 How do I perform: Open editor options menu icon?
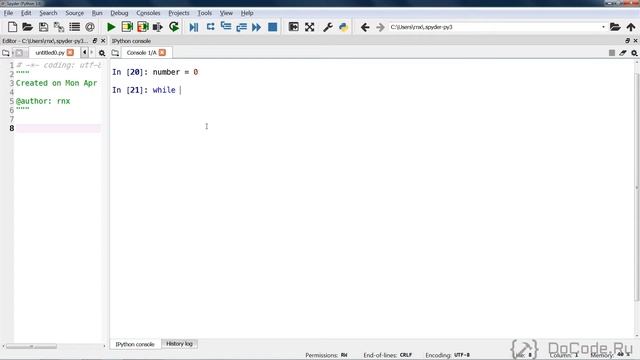[x=102, y=53]
